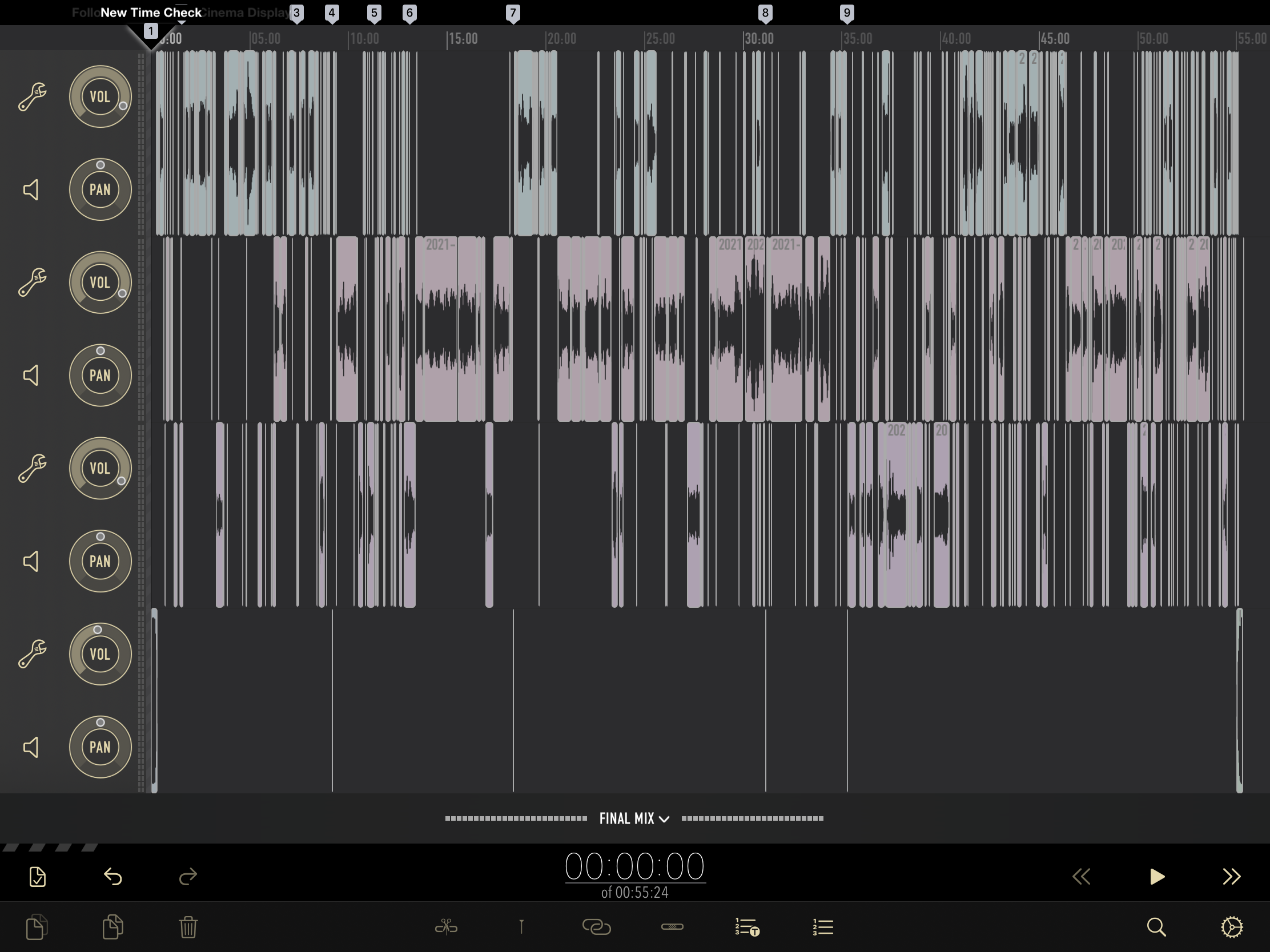Select the New Time Check marker label

pos(151,13)
